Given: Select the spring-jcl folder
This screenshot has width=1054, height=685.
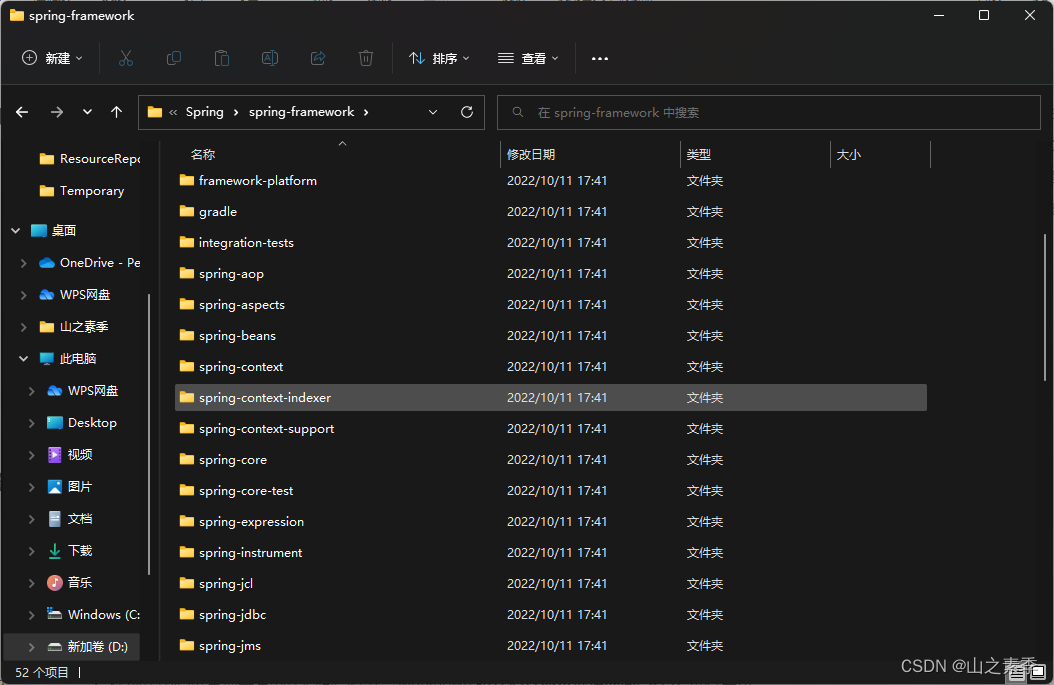Looking at the screenshot, I should [x=551, y=583].
